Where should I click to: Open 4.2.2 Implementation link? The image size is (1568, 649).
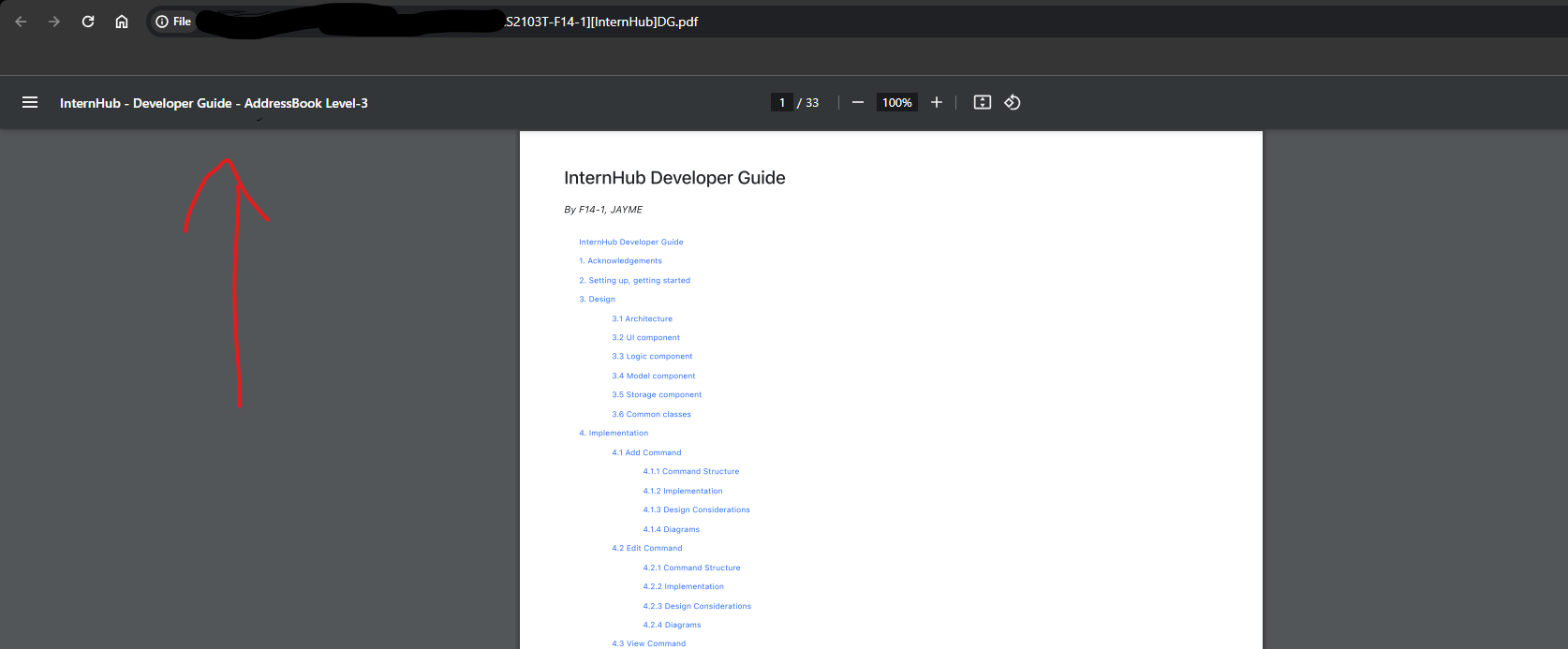(683, 587)
